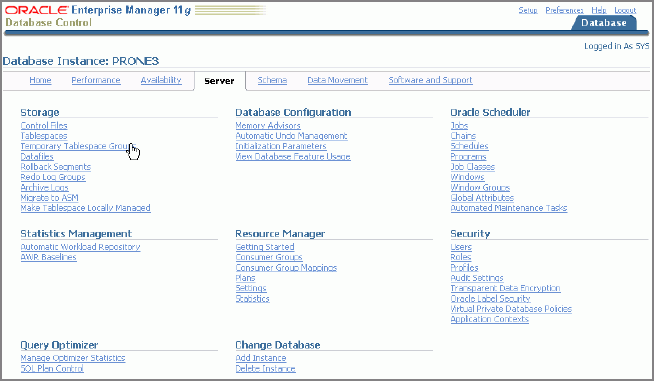Open Transparent Data Encryption link
The image size is (654, 381).
(x=506, y=288)
